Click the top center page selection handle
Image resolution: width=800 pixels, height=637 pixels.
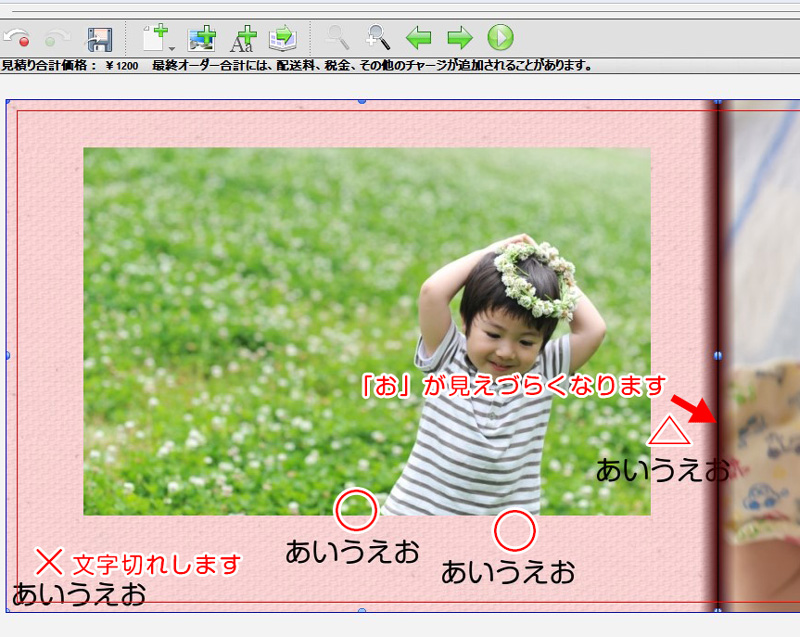pos(362,101)
